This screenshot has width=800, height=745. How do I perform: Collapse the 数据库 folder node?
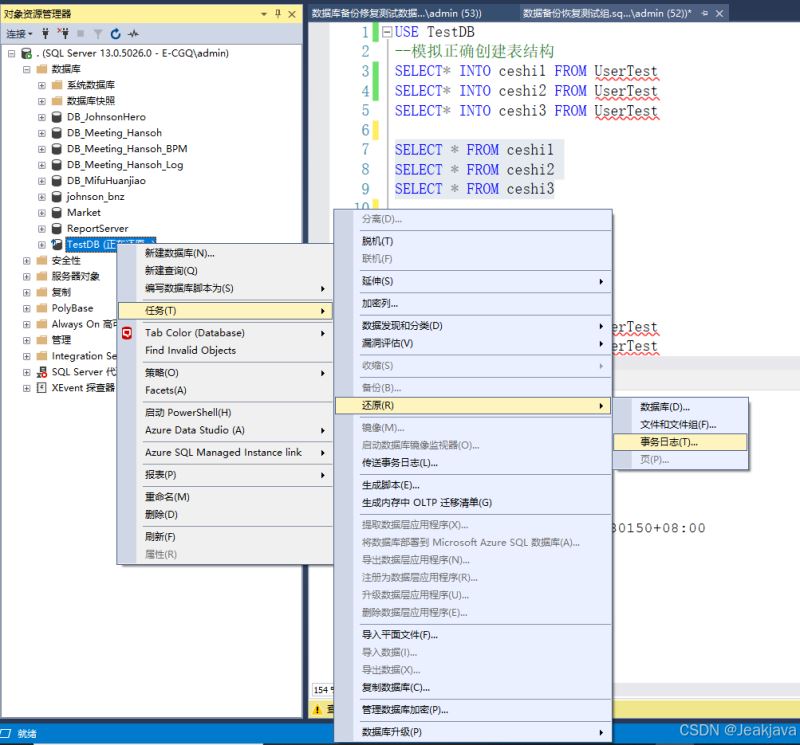coord(27,69)
